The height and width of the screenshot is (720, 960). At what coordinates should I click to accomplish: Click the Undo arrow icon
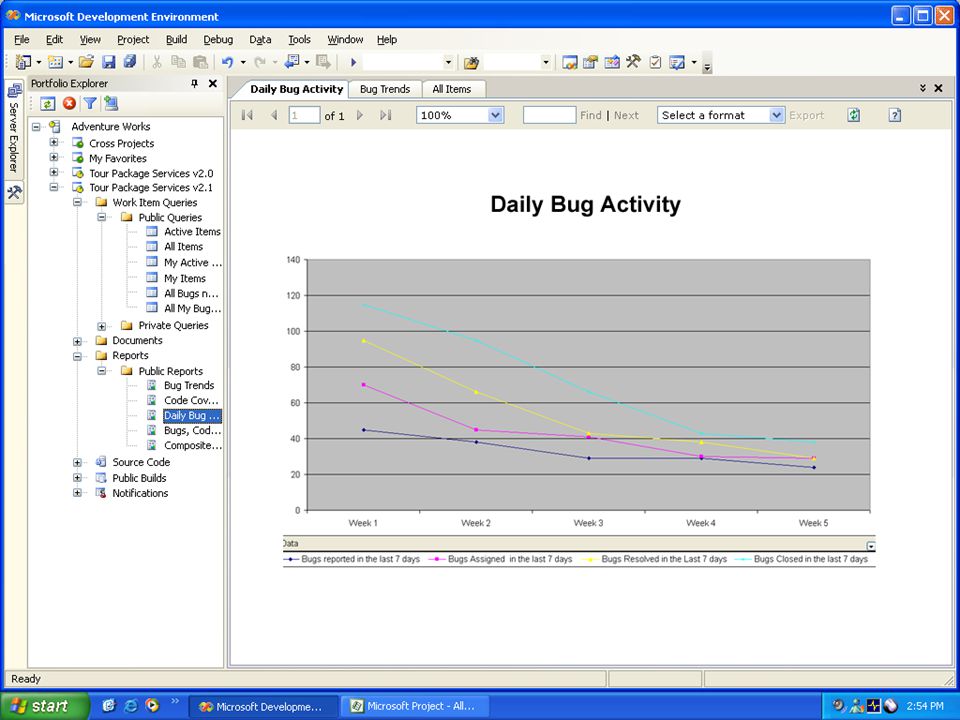click(227, 62)
